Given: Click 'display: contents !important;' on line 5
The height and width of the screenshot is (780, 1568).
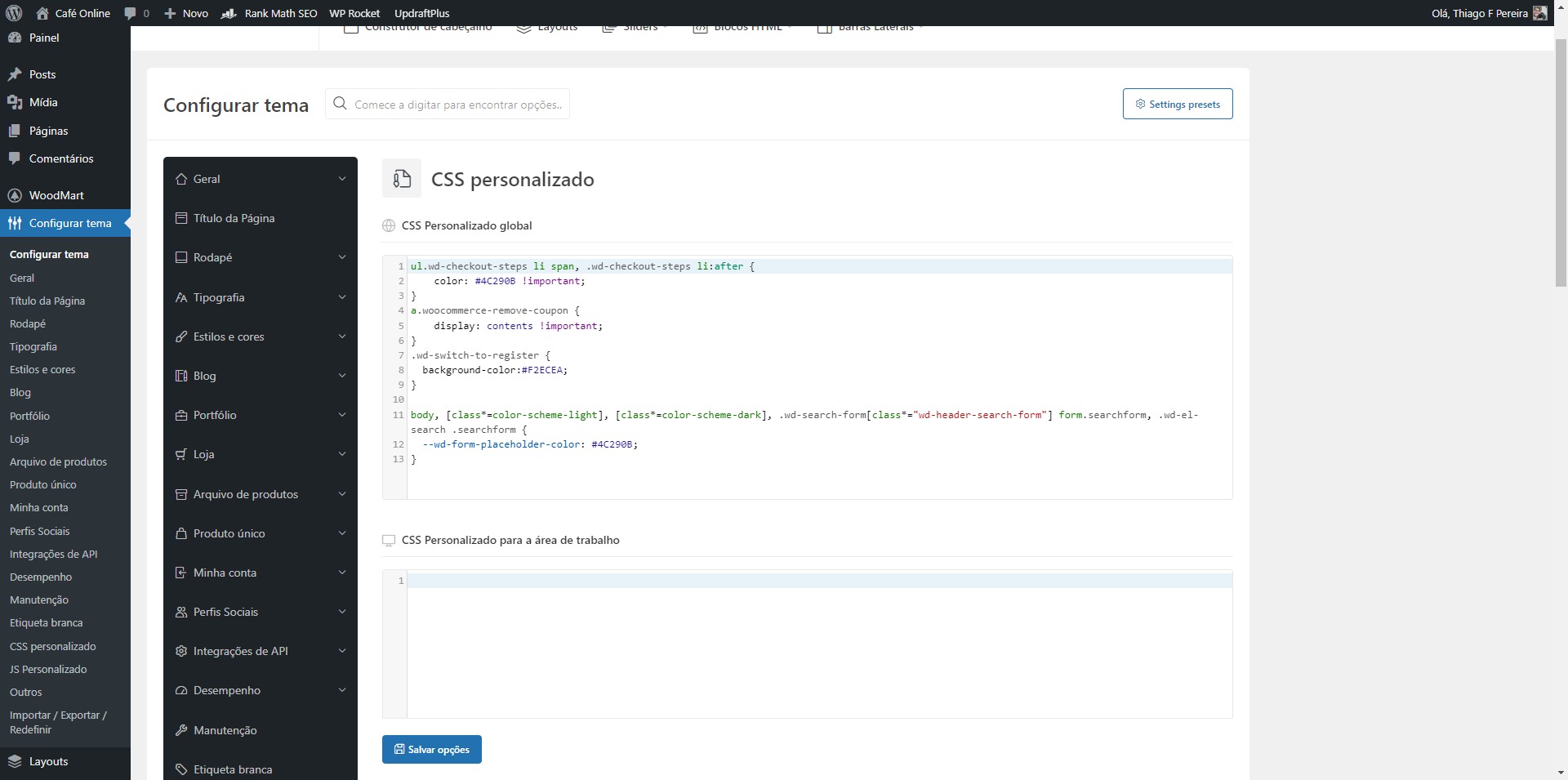Looking at the screenshot, I should tap(519, 326).
